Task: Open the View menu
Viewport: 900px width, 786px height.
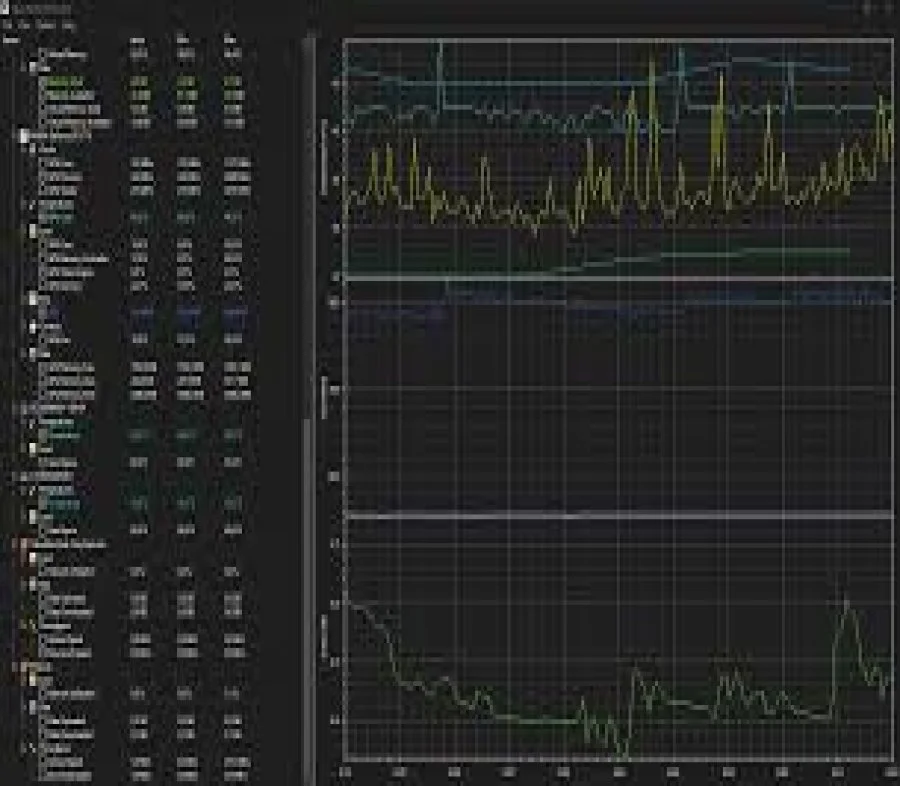Action: (x=24, y=25)
